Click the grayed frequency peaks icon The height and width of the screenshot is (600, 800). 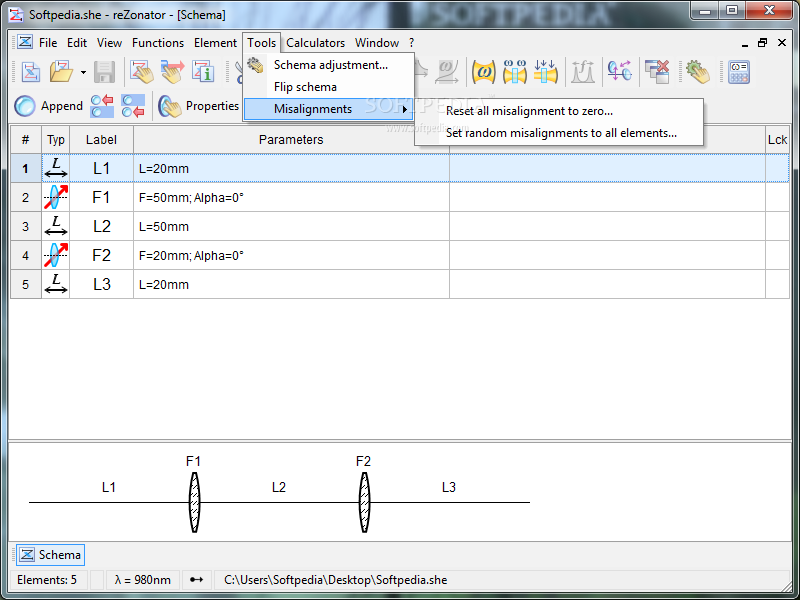[583, 72]
